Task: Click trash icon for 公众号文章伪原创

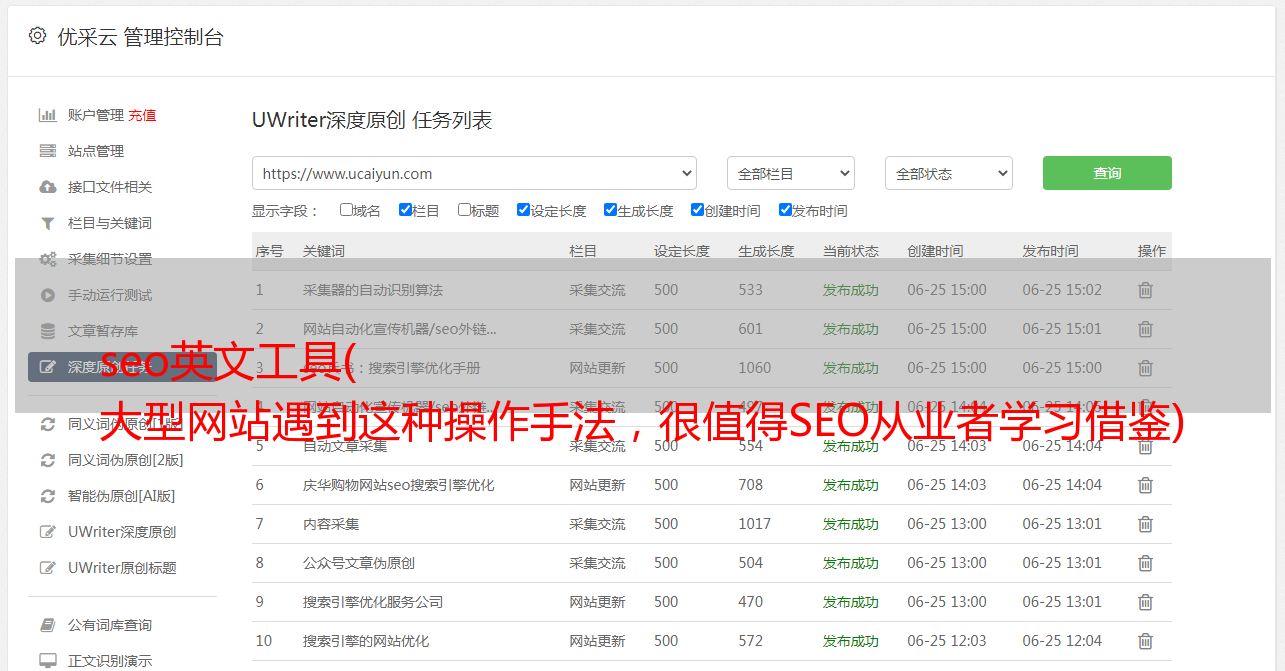Action: tap(1146, 563)
